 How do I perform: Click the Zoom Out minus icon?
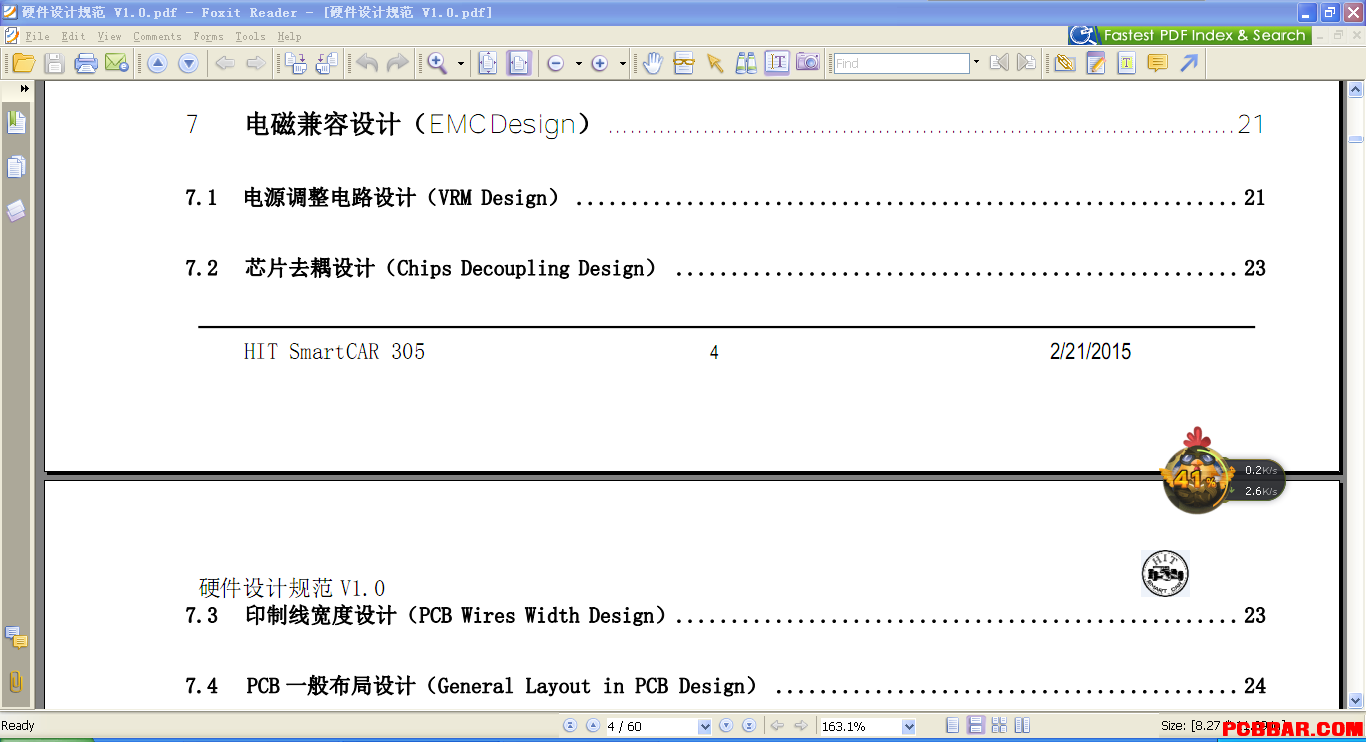(556, 63)
